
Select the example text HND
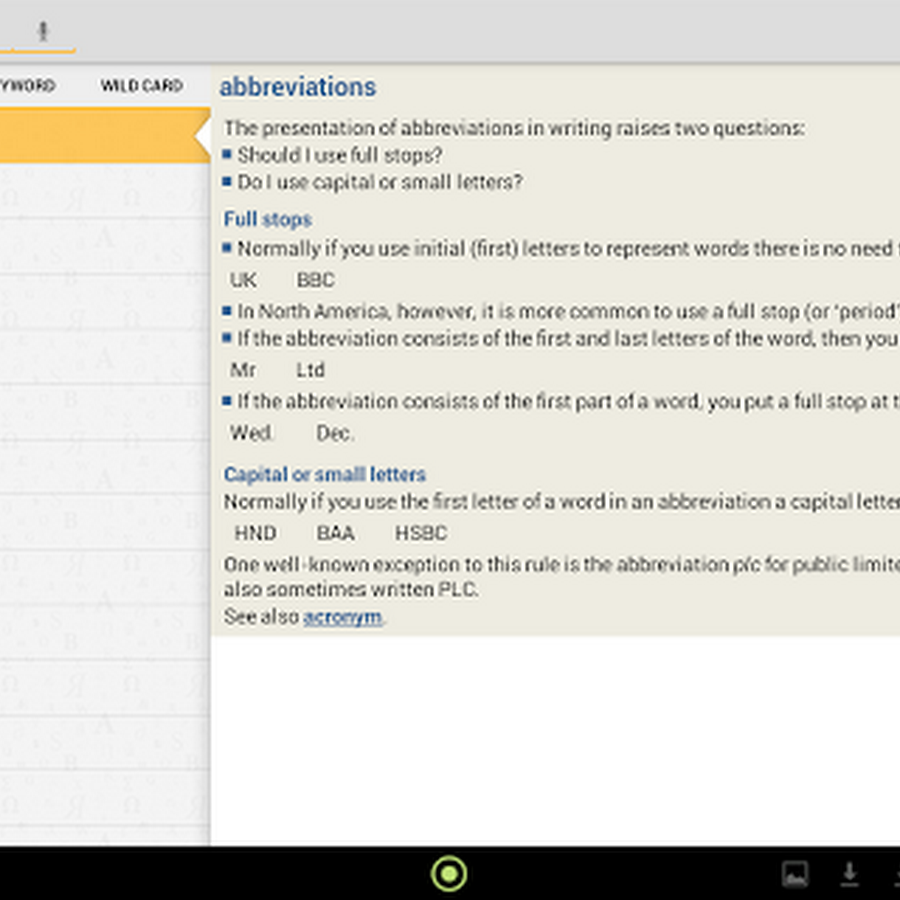(x=255, y=533)
